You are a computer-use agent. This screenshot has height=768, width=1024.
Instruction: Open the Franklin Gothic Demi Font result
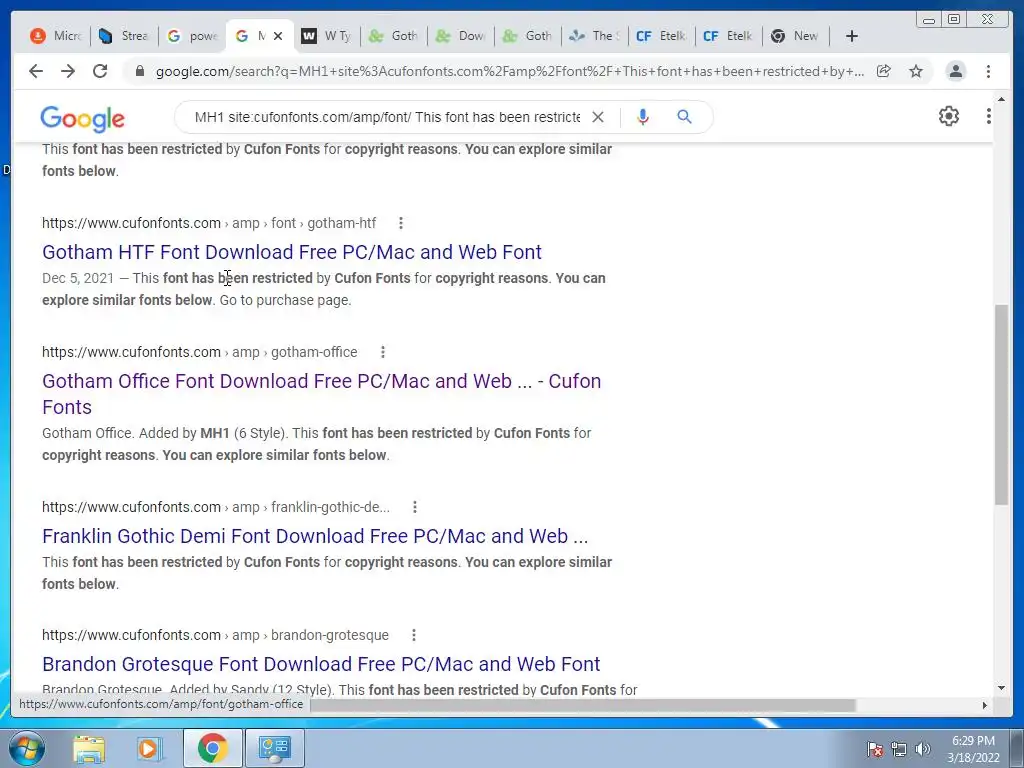tap(315, 536)
